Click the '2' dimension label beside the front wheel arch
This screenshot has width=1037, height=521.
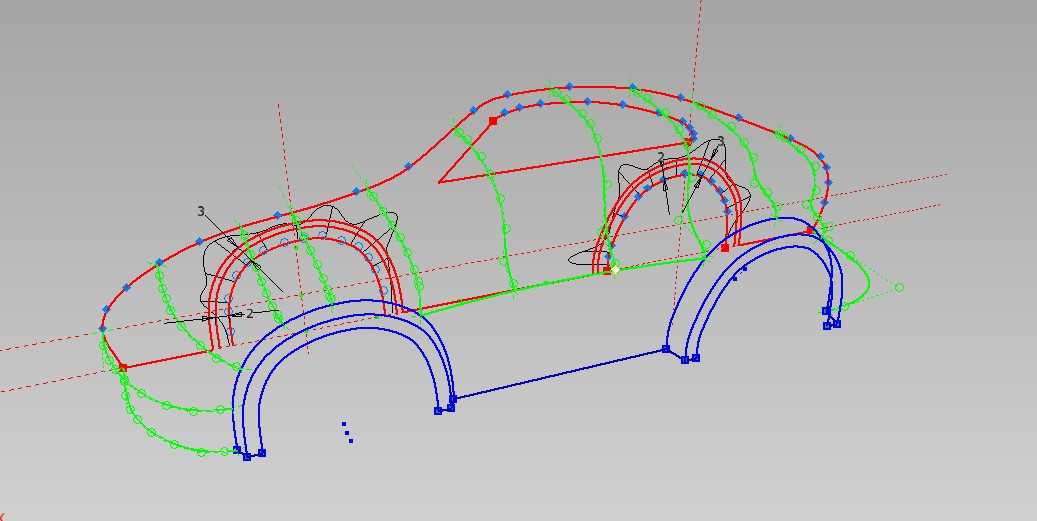point(249,314)
